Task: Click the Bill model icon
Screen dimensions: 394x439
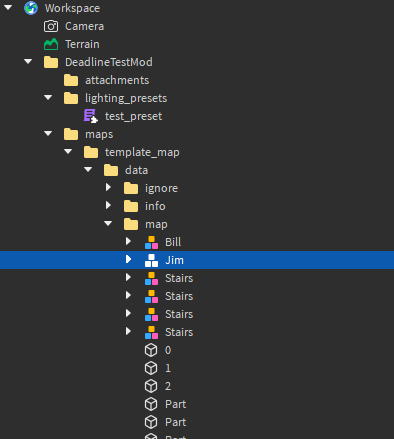Action: (151, 242)
